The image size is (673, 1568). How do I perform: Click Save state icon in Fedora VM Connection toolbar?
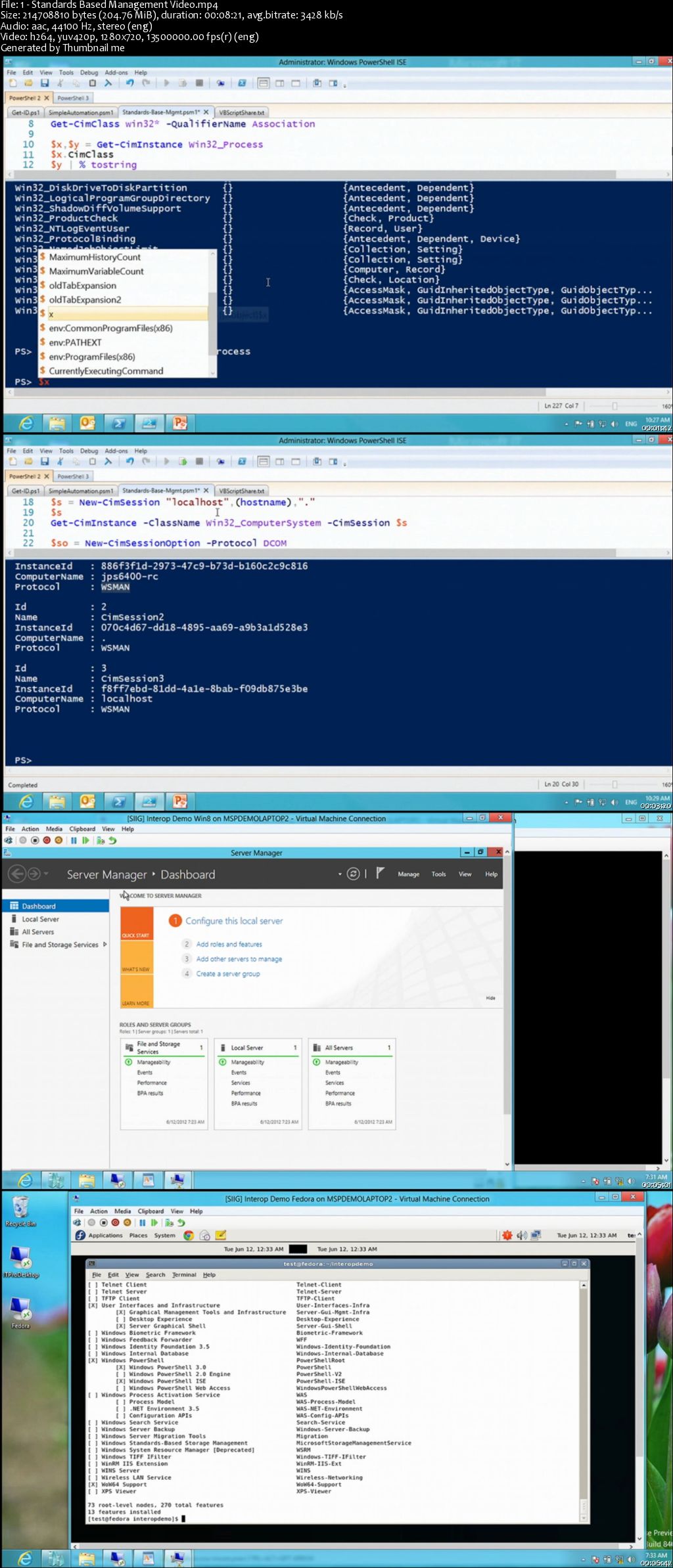tap(127, 1222)
